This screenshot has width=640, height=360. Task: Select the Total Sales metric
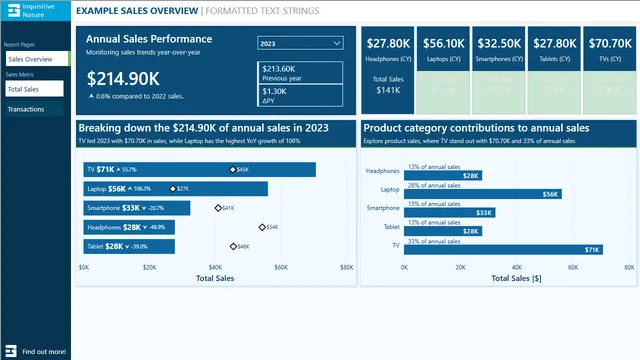34,89
